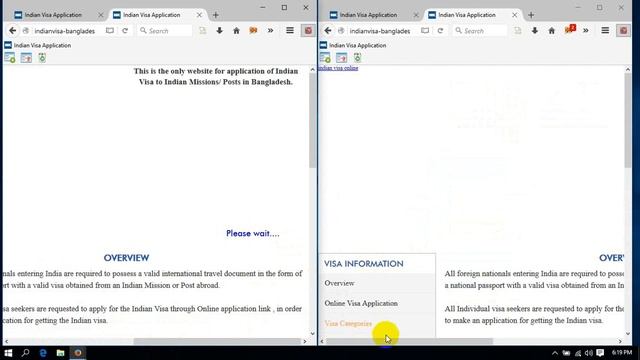Click the green recycle toolbar icon, left window

tap(42, 58)
